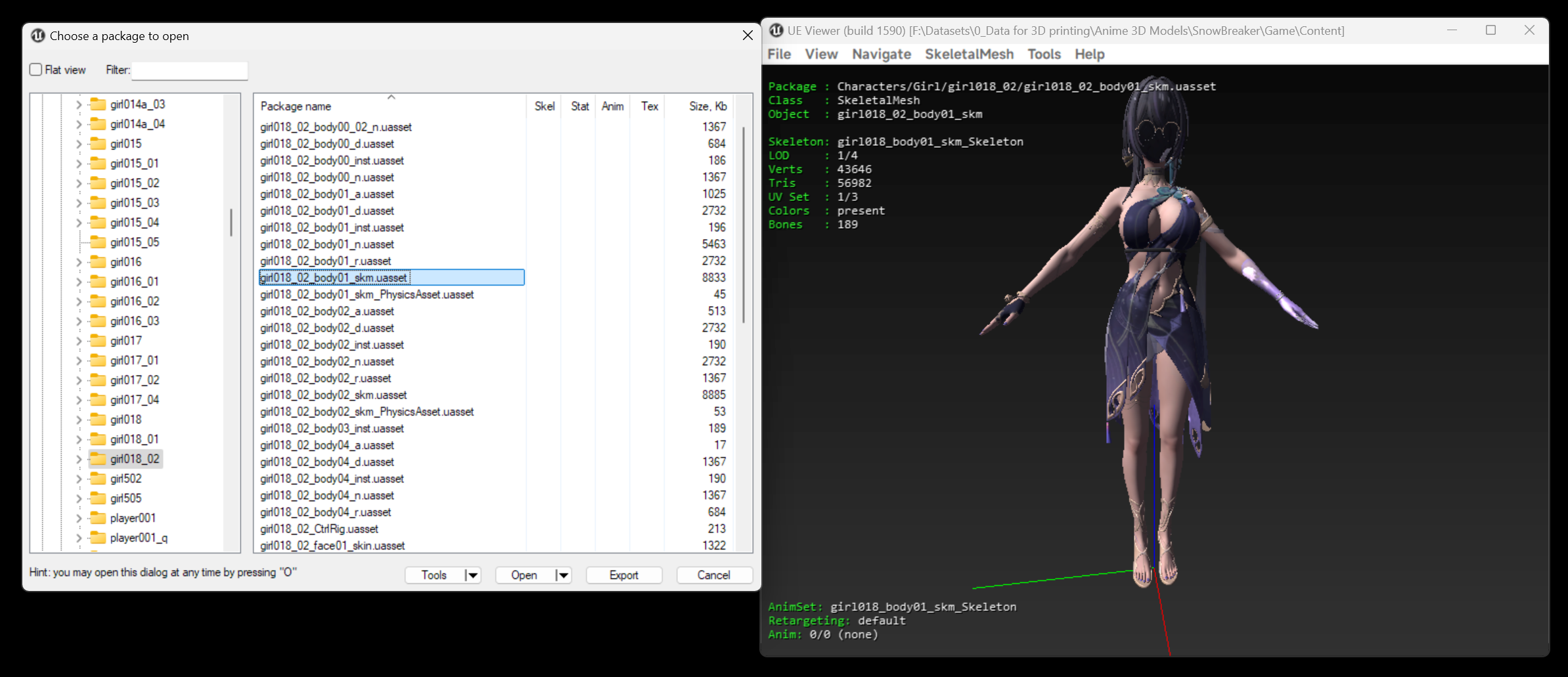Sort by Stat column header
The image size is (1568, 677).
[x=579, y=106]
